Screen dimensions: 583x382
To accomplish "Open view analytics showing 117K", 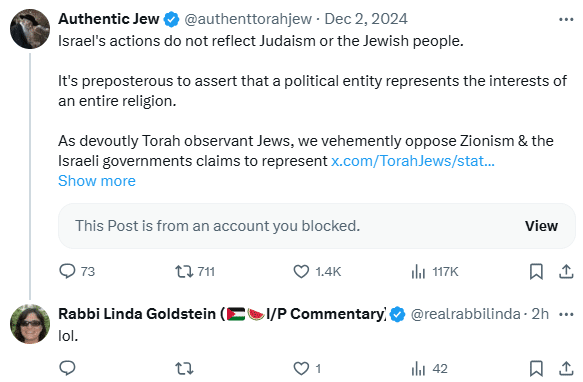I will coord(435,272).
